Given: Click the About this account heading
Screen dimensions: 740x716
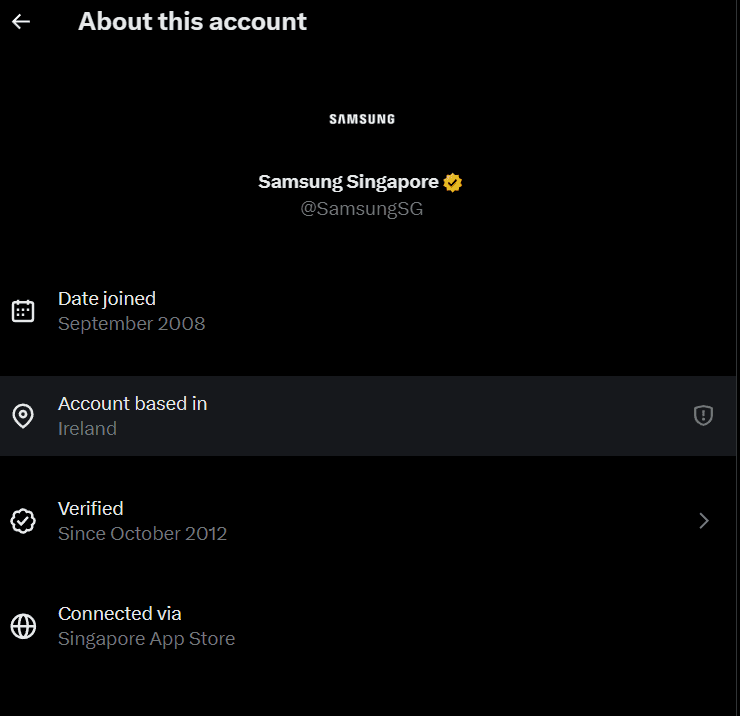Looking at the screenshot, I should 192,21.
